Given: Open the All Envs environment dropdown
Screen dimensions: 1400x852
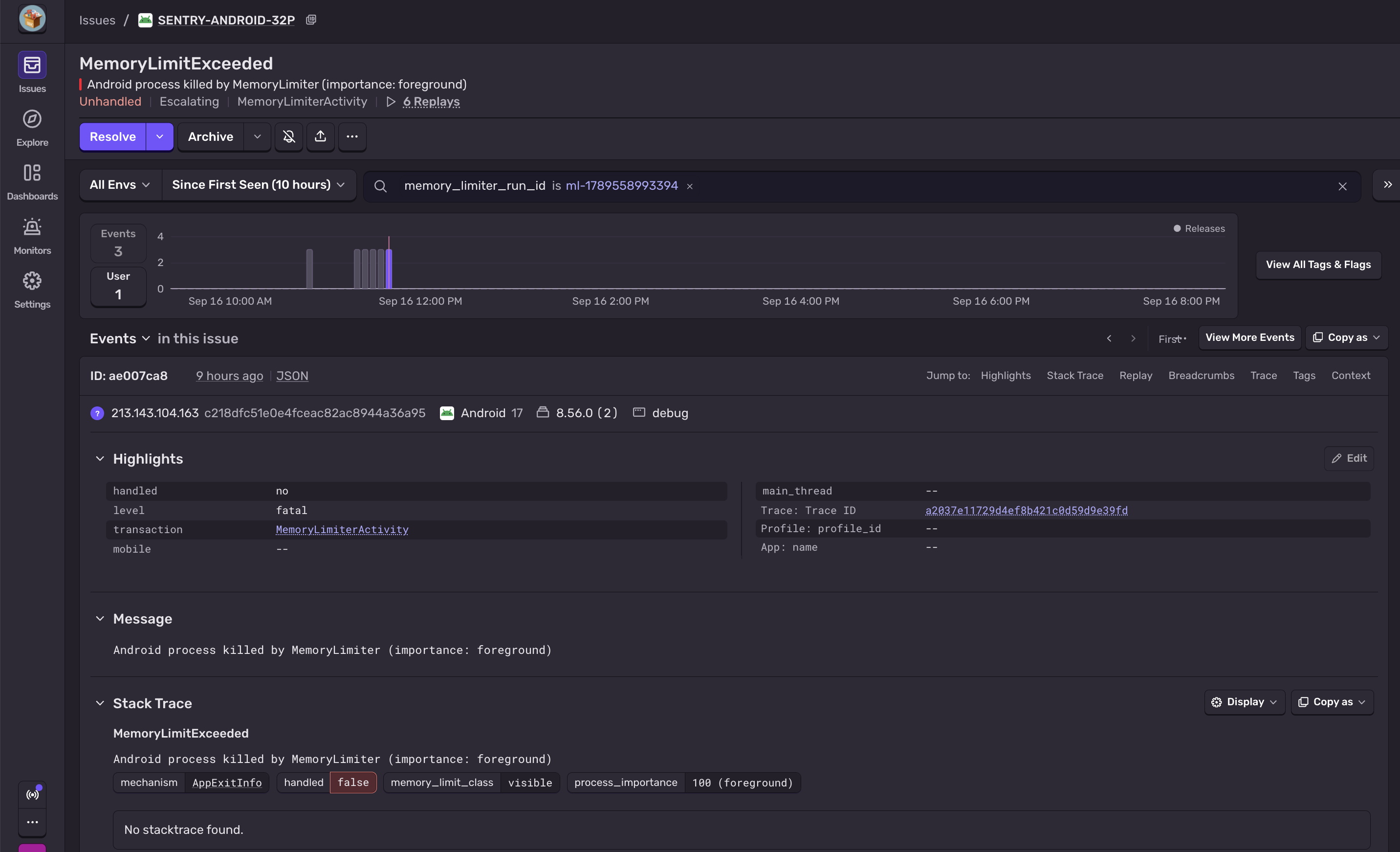Looking at the screenshot, I should [x=120, y=185].
